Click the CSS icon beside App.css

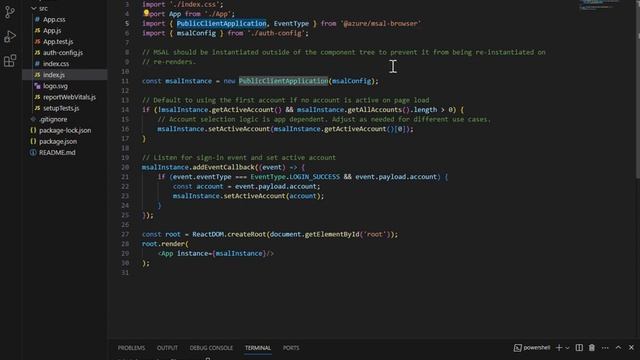[x=37, y=20]
